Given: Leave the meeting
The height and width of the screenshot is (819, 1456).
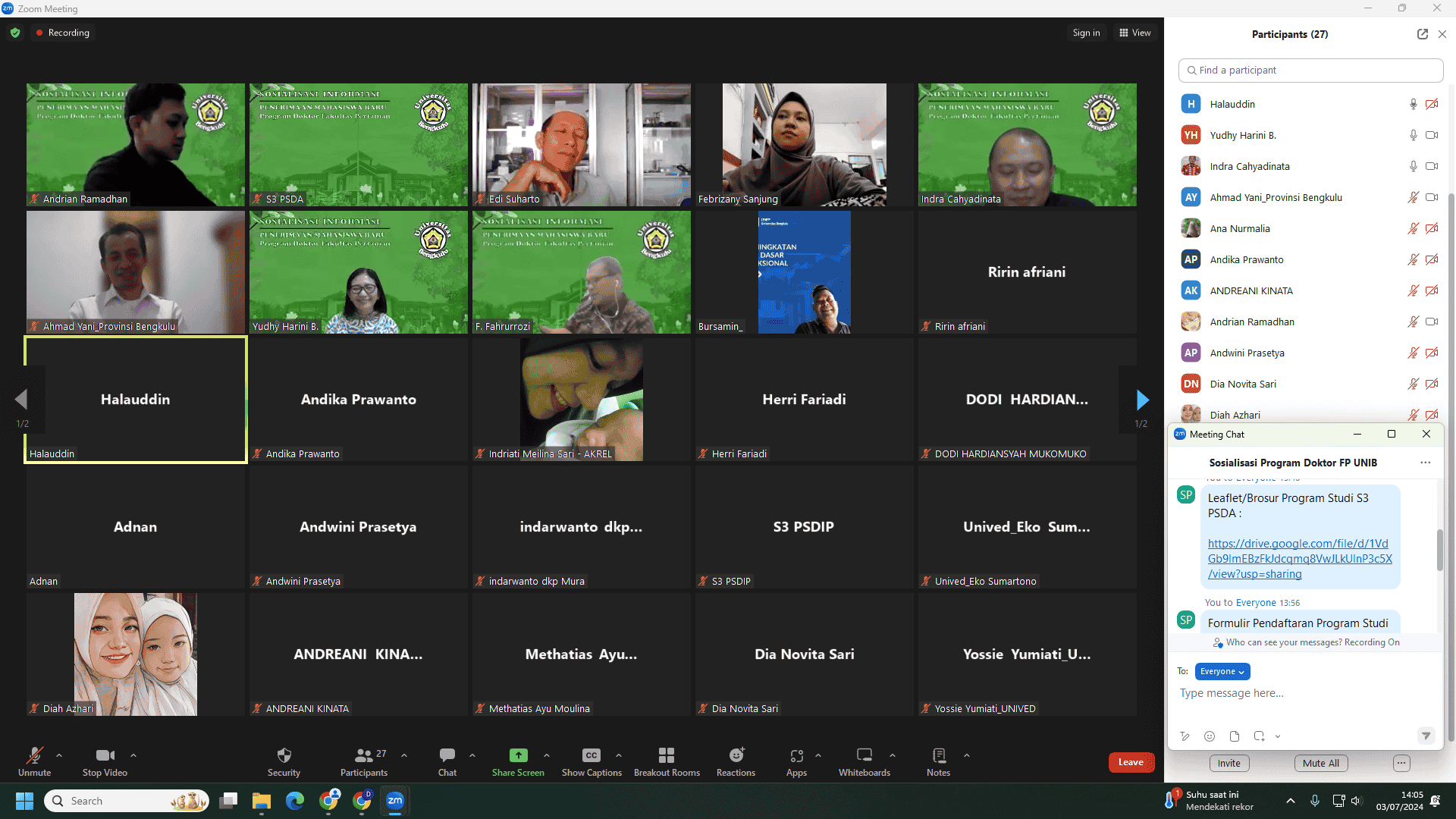Looking at the screenshot, I should (x=1131, y=762).
